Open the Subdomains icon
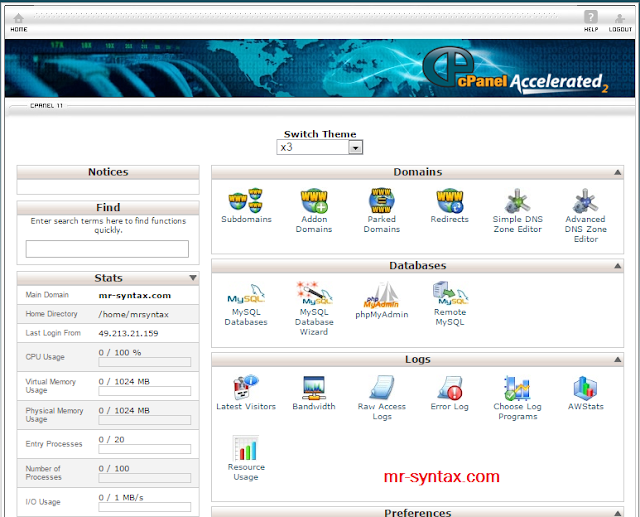The image size is (640, 517). click(246, 200)
